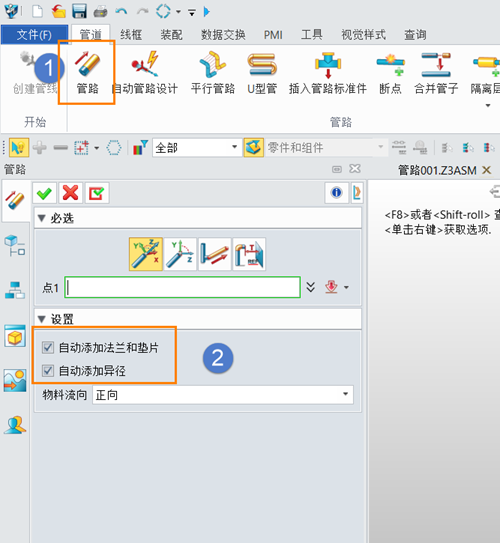The height and width of the screenshot is (543, 500).
Task: Open the 全部 filter dropdown
Action: click(197, 148)
